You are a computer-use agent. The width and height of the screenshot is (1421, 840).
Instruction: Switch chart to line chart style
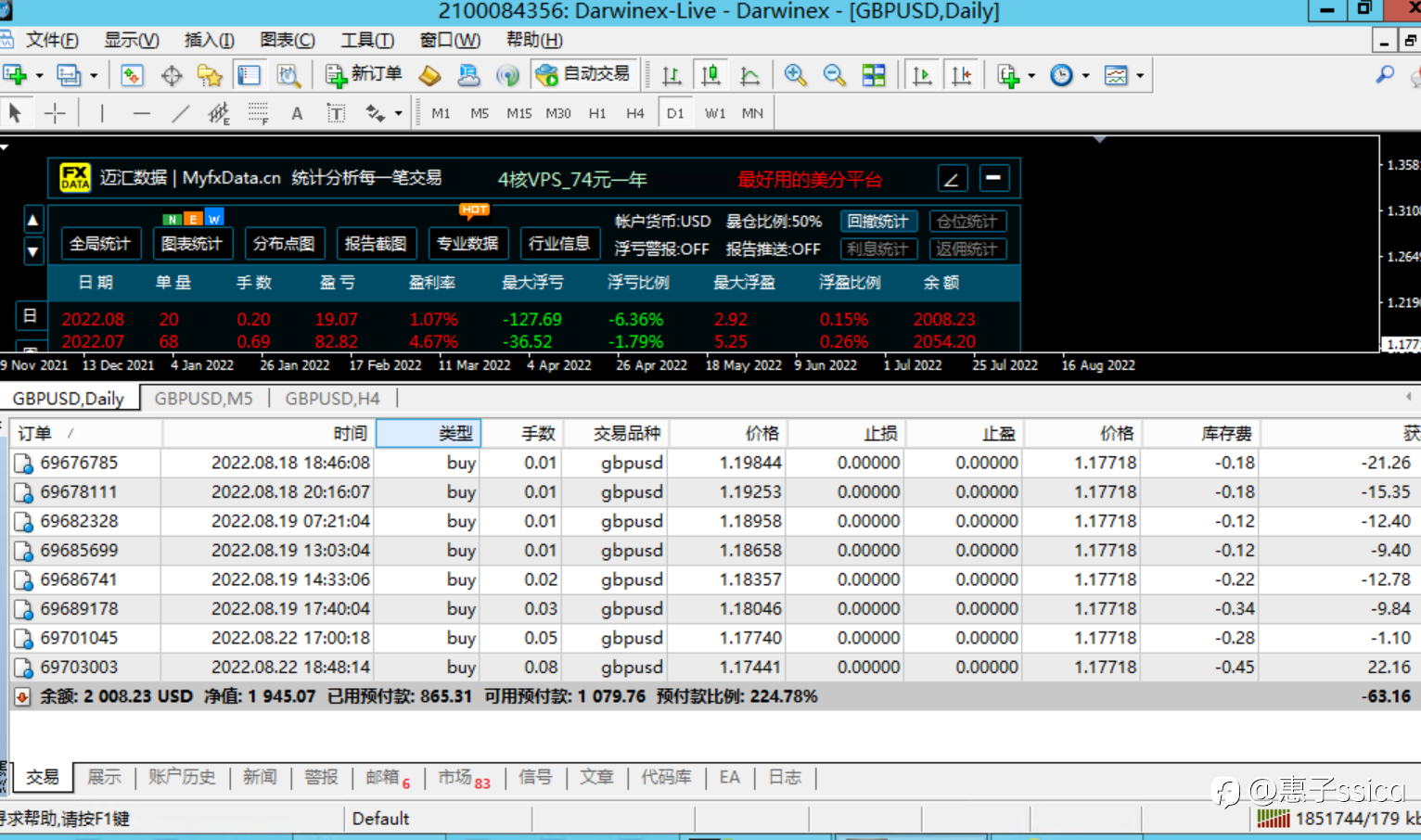pos(750,75)
